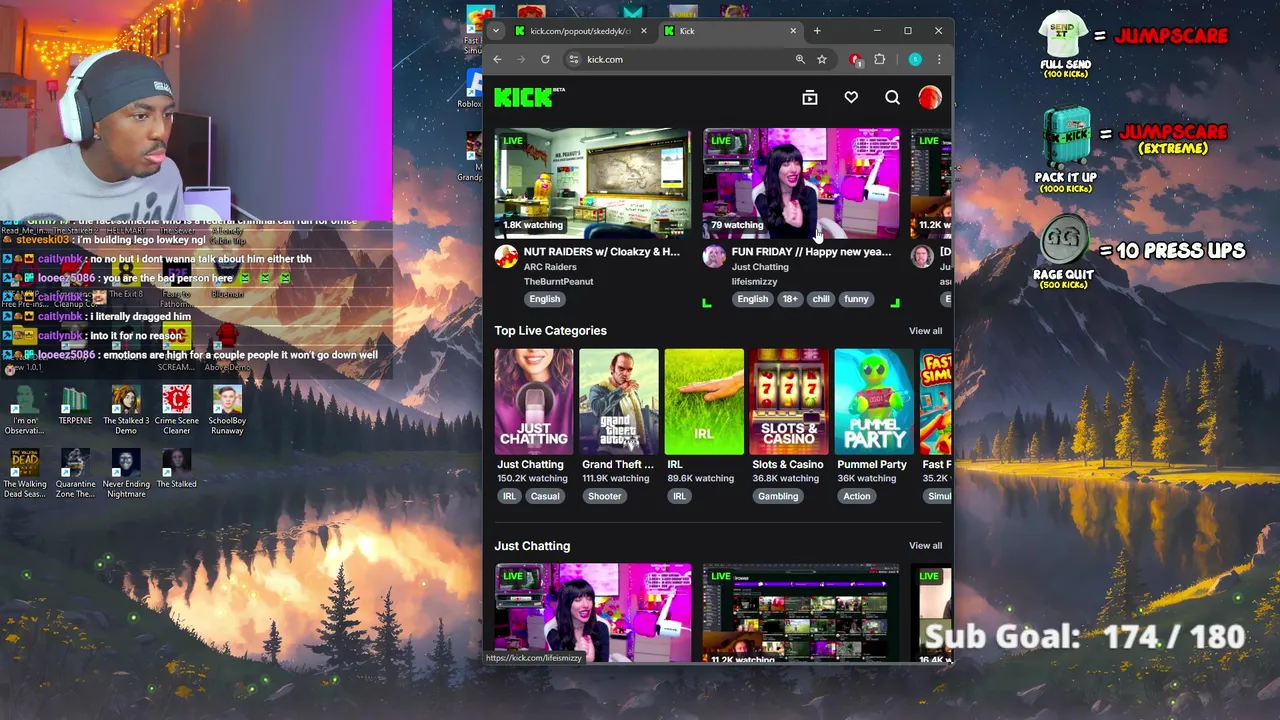The width and height of the screenshot is (1280, 720).
Task: Expand the Chrome tab search dropdown
Action: pyautogui.click(x=496, y=31)
